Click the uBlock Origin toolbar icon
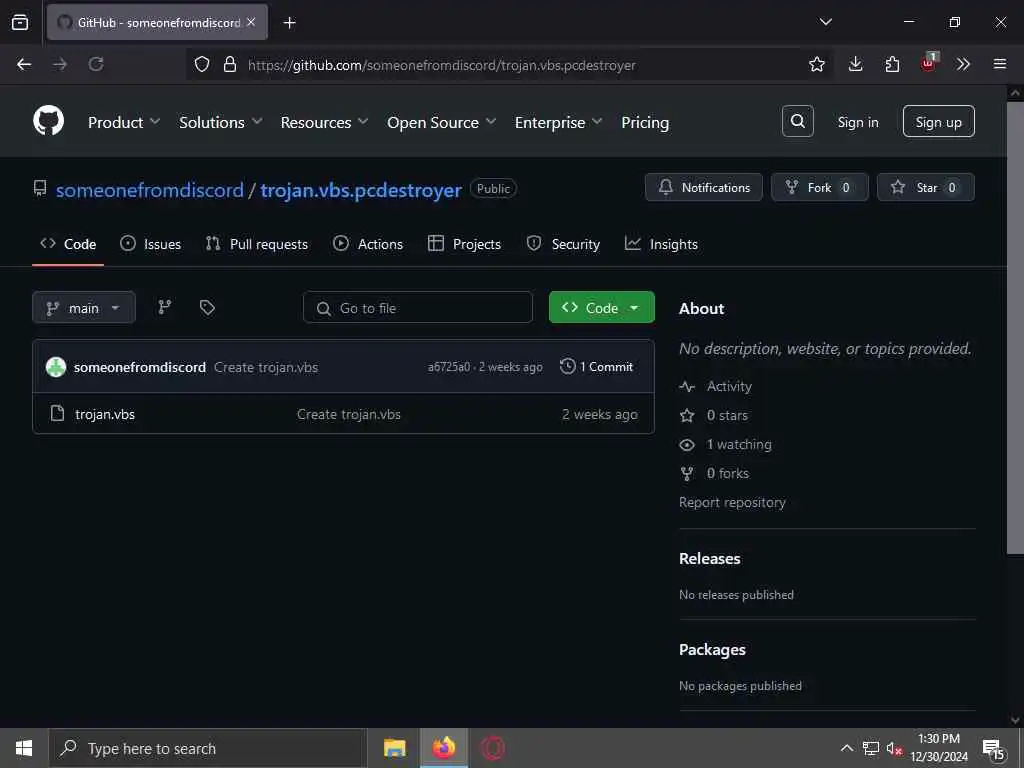The width and height of the screenshot is (1024, 768). click(929, 63)
